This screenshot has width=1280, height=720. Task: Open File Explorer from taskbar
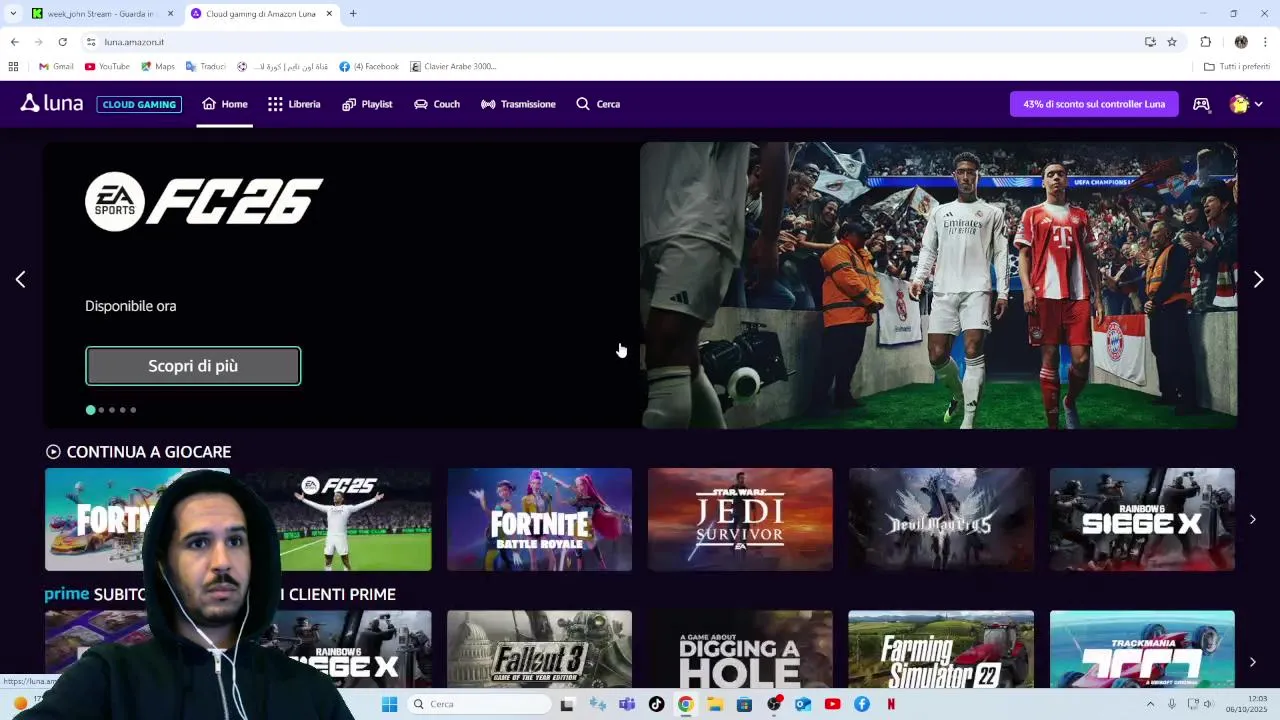(x=715, y=704)
